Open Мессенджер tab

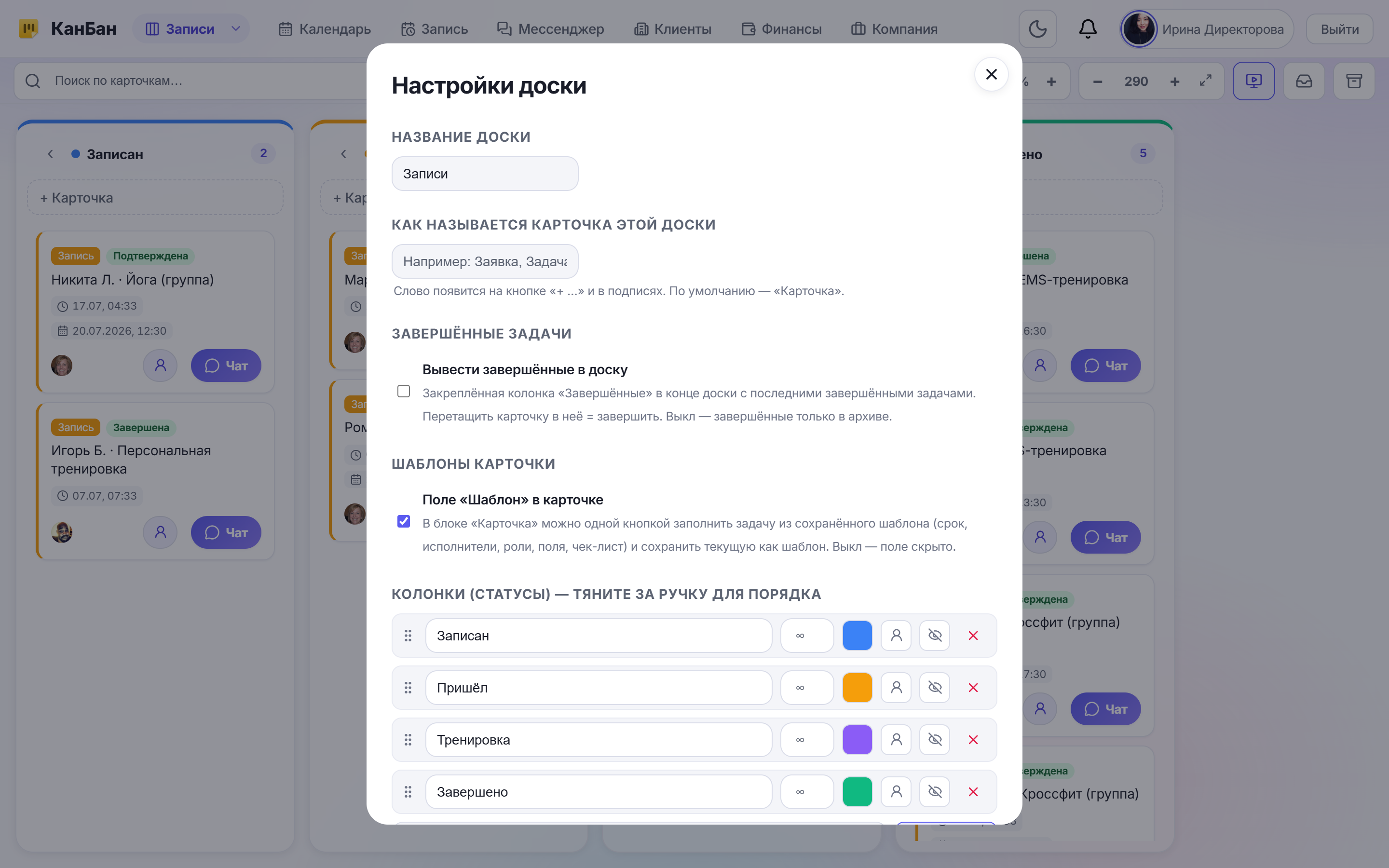click(x=550, y=29)
